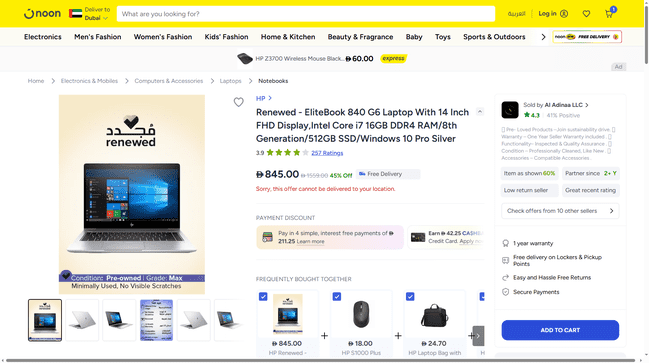
Task: Click the main renewed laptop product image
Action: click(x=132, y=194)
